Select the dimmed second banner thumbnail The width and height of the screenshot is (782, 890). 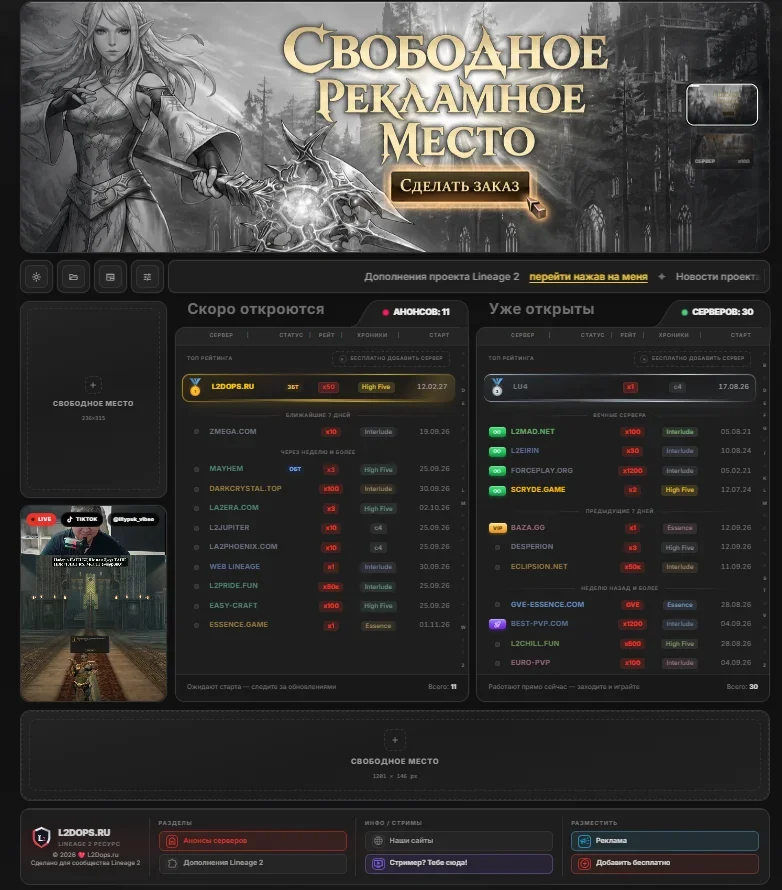[722, 152]
